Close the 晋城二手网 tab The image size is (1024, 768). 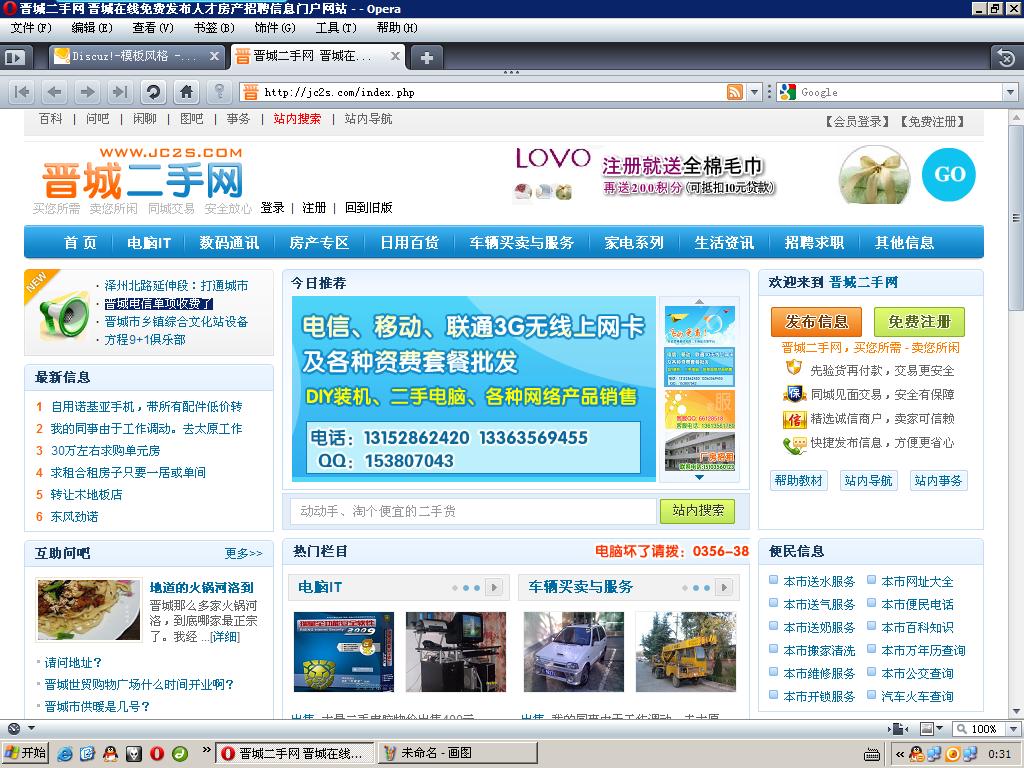click(x=395, y=56)
